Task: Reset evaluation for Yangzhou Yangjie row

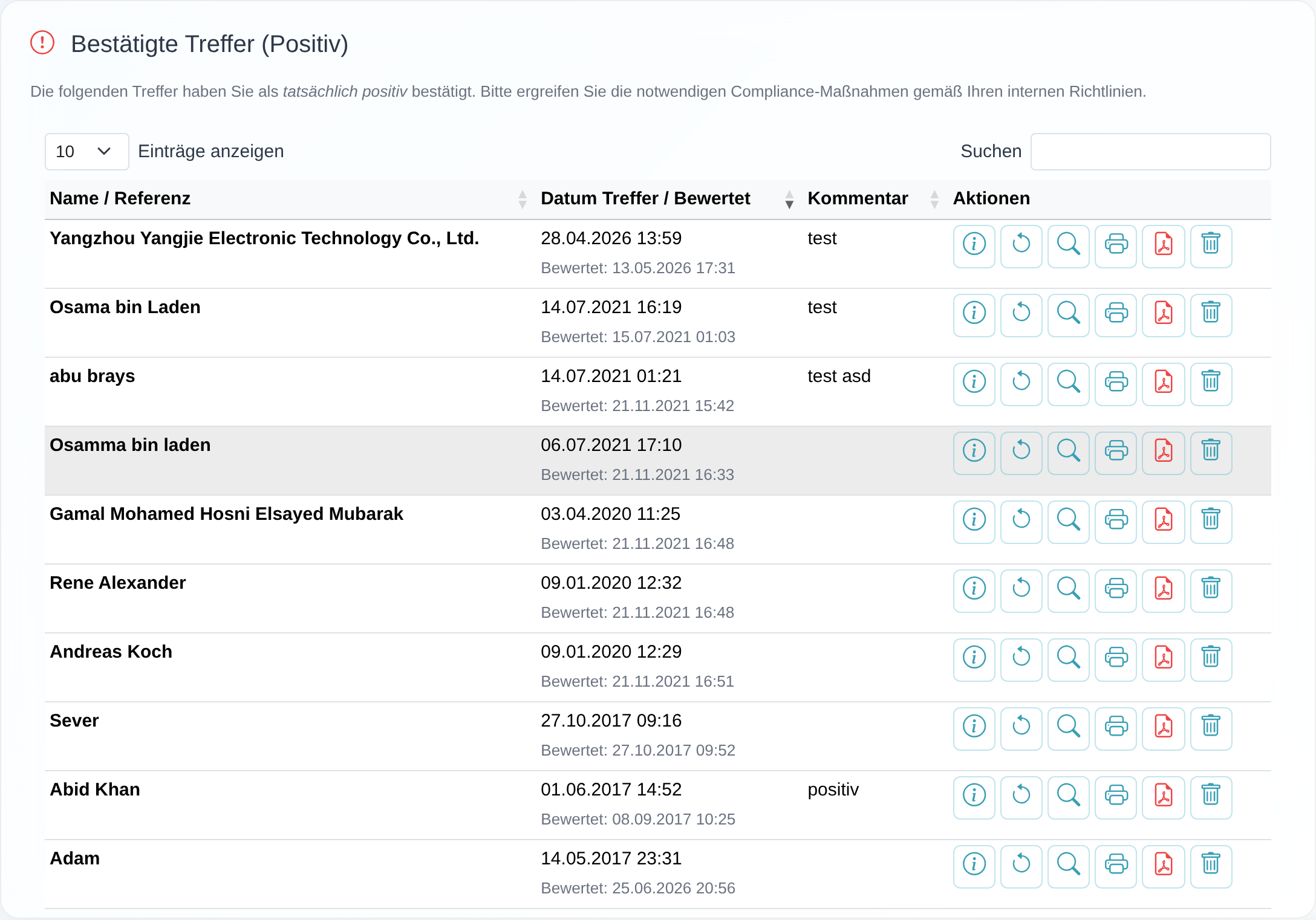Action: pyautogui.click(x=1021, y=246)
